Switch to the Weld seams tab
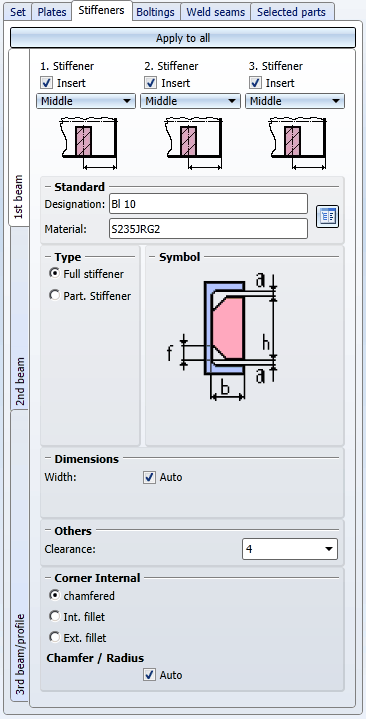The width and height of the screenshot is (366, 719). click(x=216, y=12)
